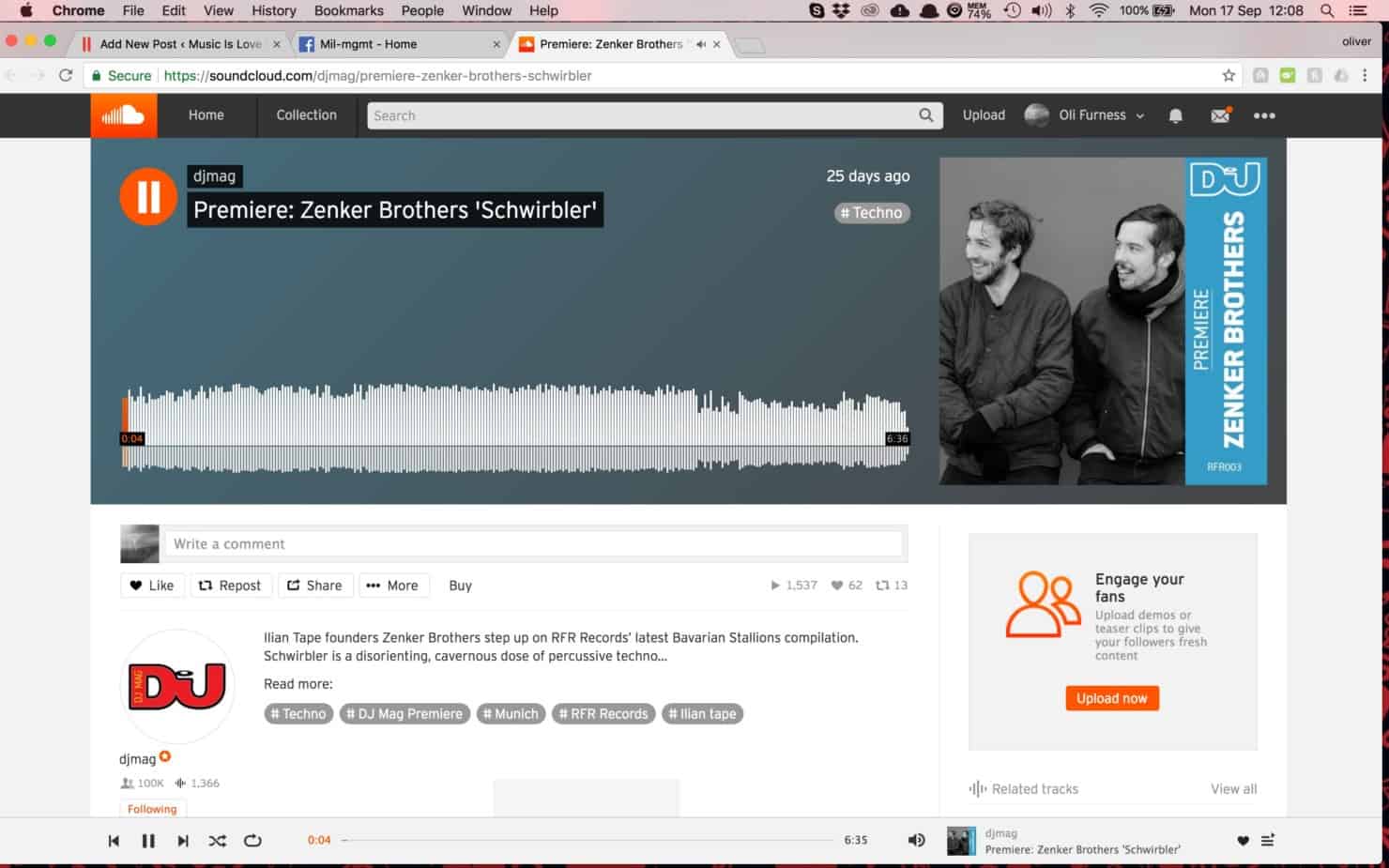Click View all related tracks

[x=1233, y=789]
